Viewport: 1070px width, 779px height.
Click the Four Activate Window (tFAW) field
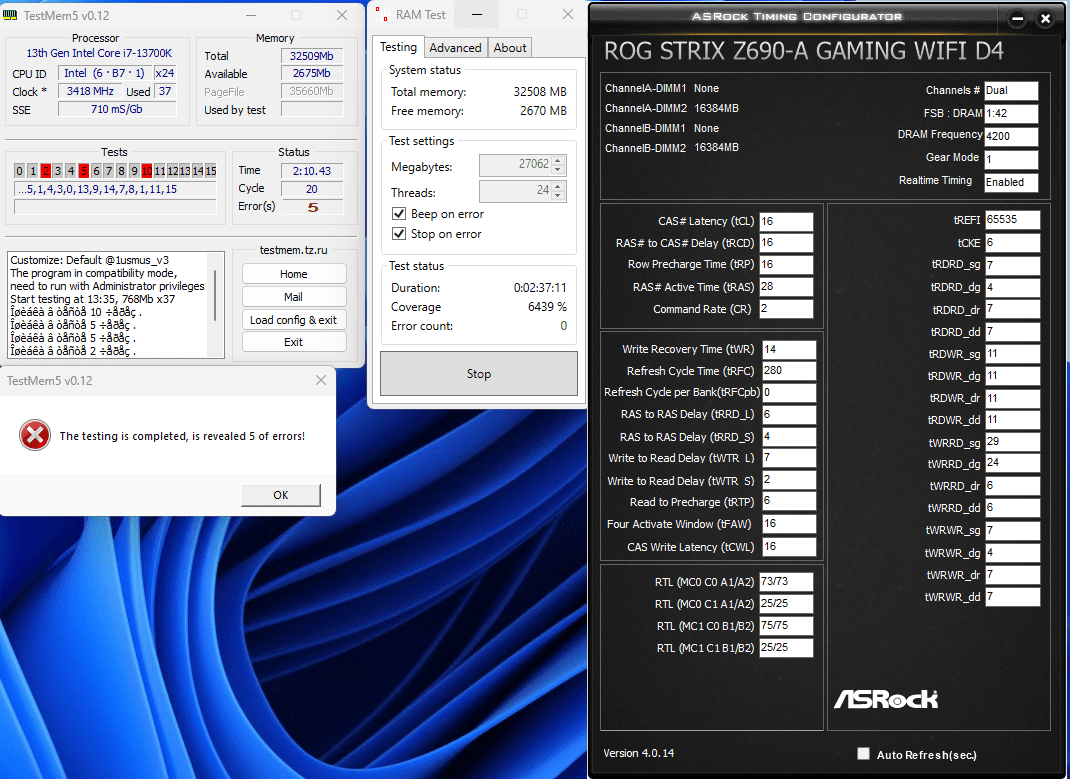coord(788,524)
